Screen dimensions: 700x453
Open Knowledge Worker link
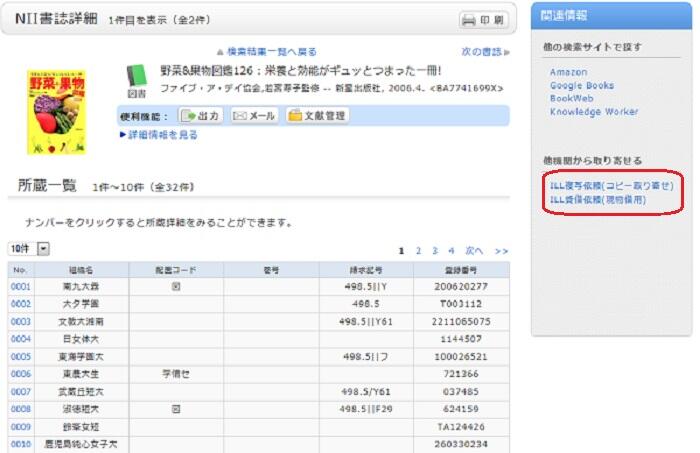594,112
